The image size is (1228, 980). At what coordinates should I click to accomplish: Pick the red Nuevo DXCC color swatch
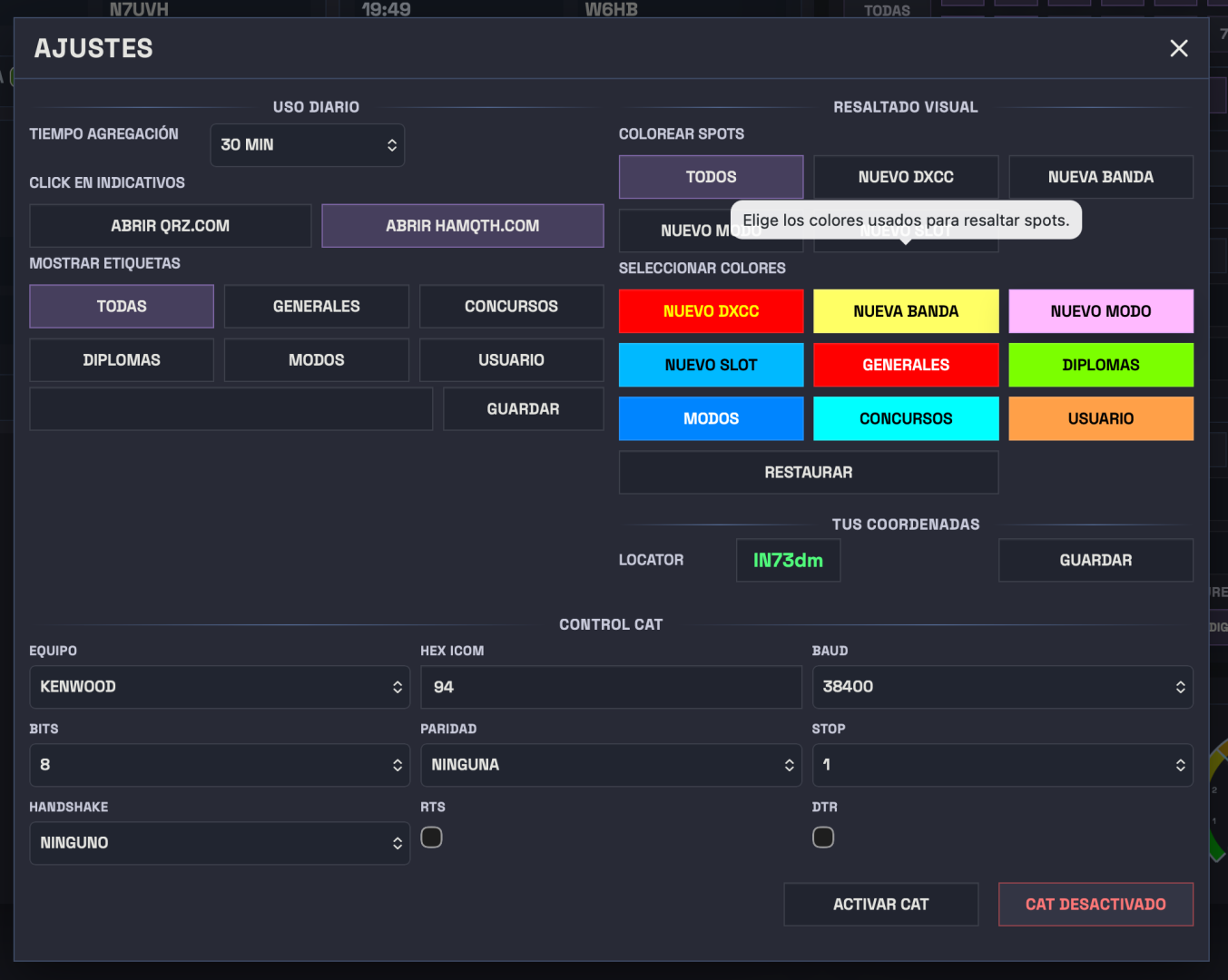[x=711, y=311]
